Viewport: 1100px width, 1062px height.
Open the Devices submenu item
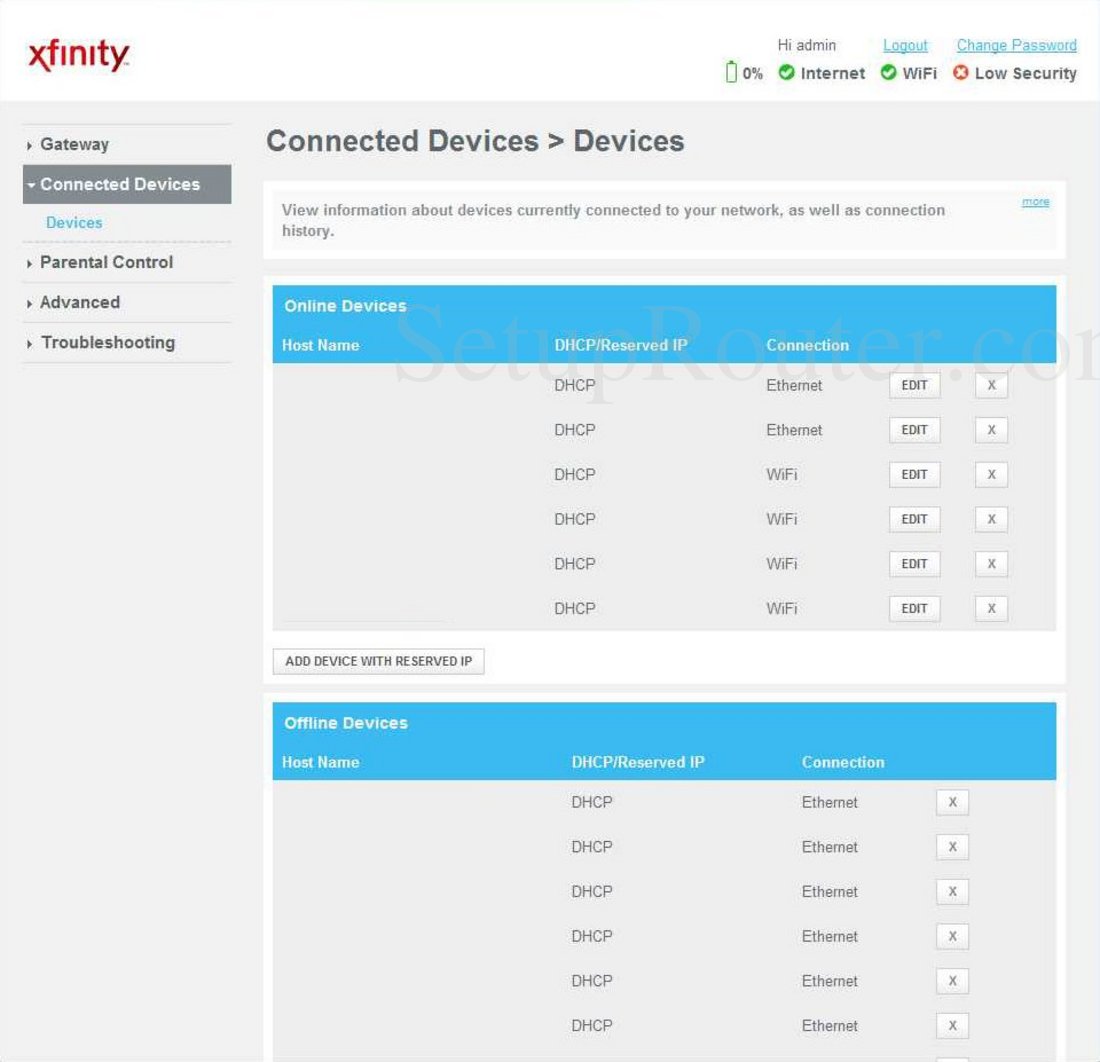point(74,223)
